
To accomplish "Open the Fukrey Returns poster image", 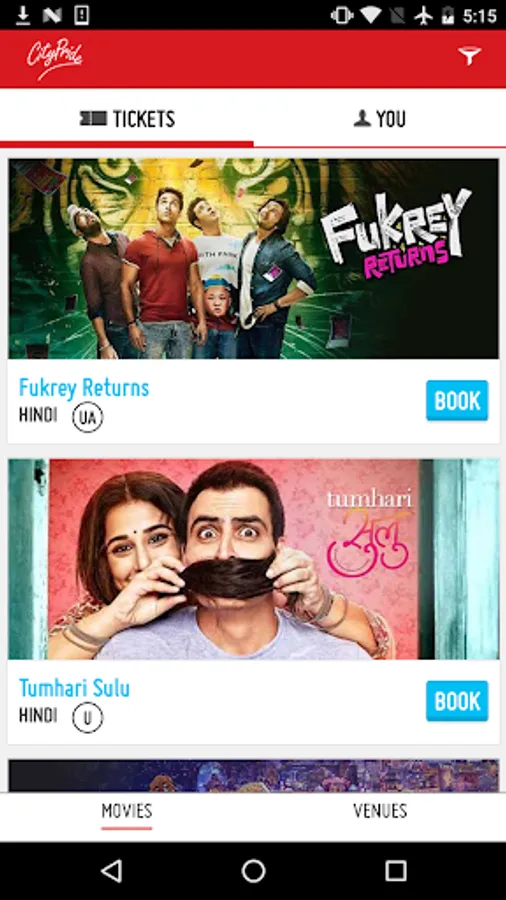I will coord(254,259).
